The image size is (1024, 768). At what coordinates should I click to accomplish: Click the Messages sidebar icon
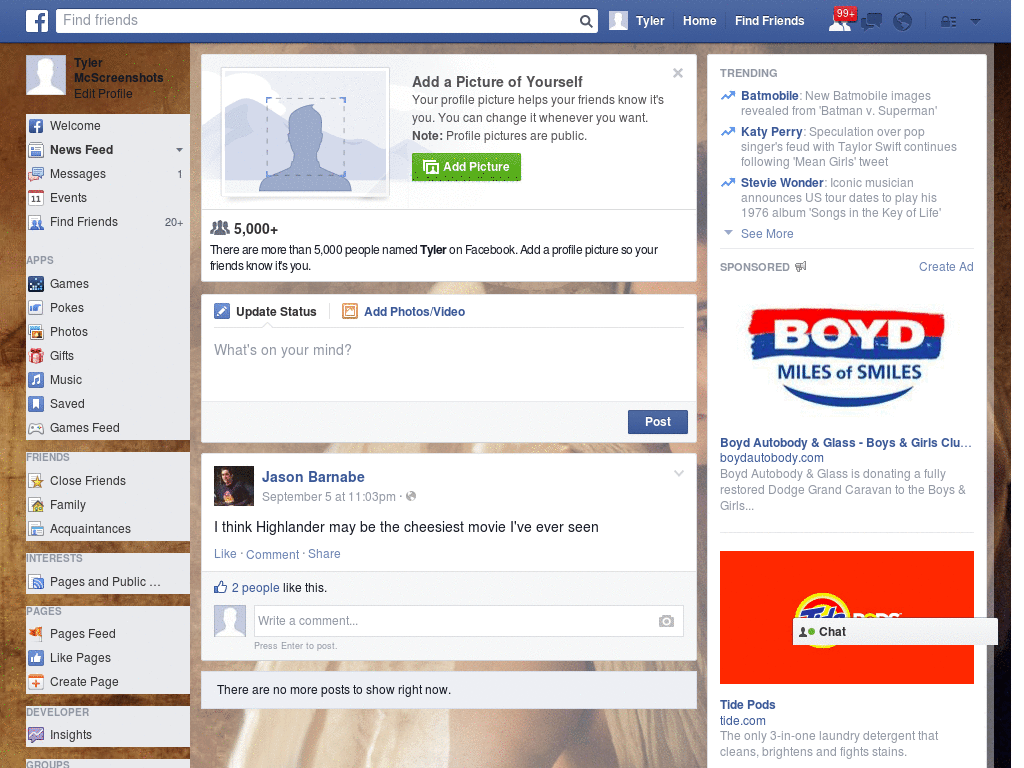pos(36,174)
